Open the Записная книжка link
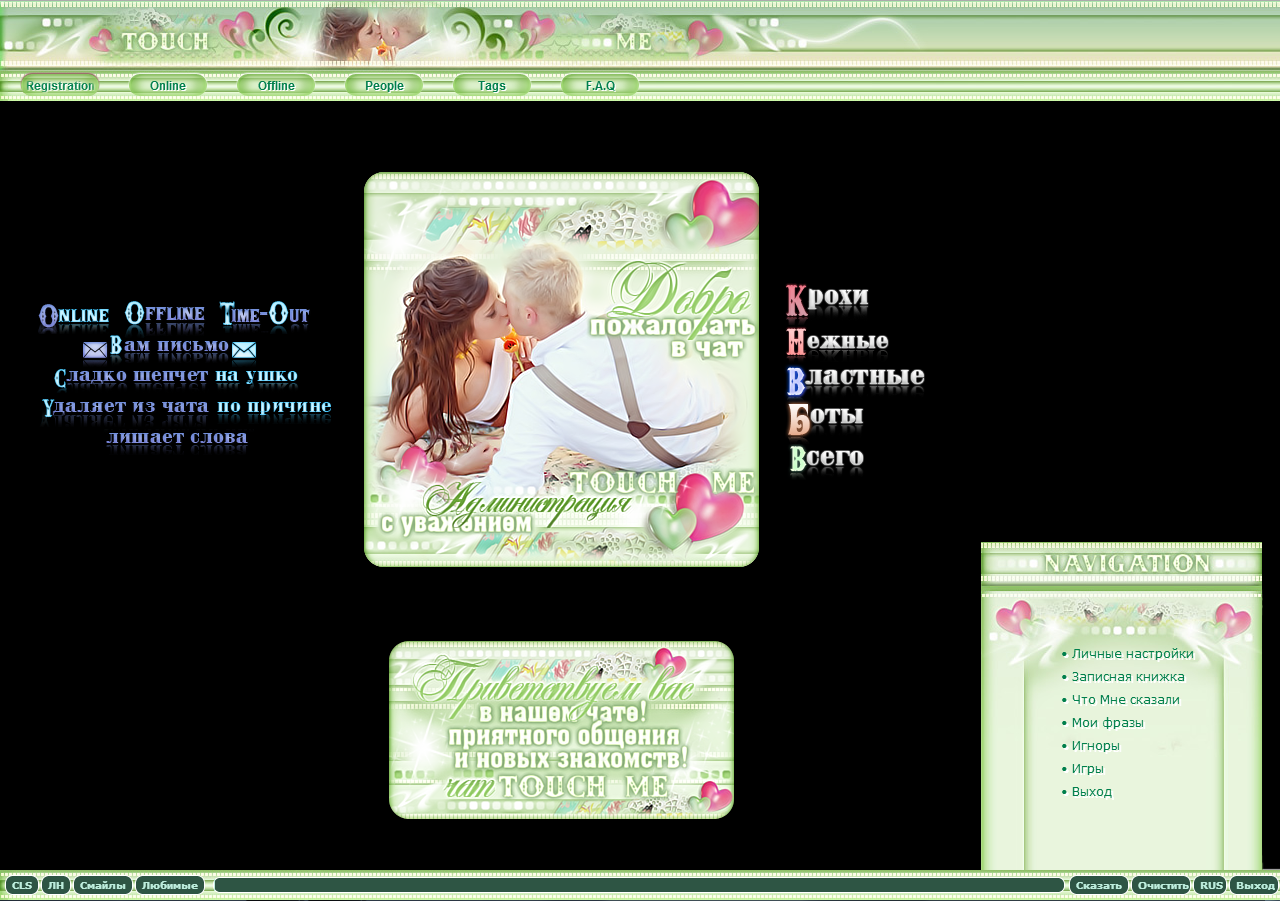This screenshot has height=901, width=1280. (1127, 677)
